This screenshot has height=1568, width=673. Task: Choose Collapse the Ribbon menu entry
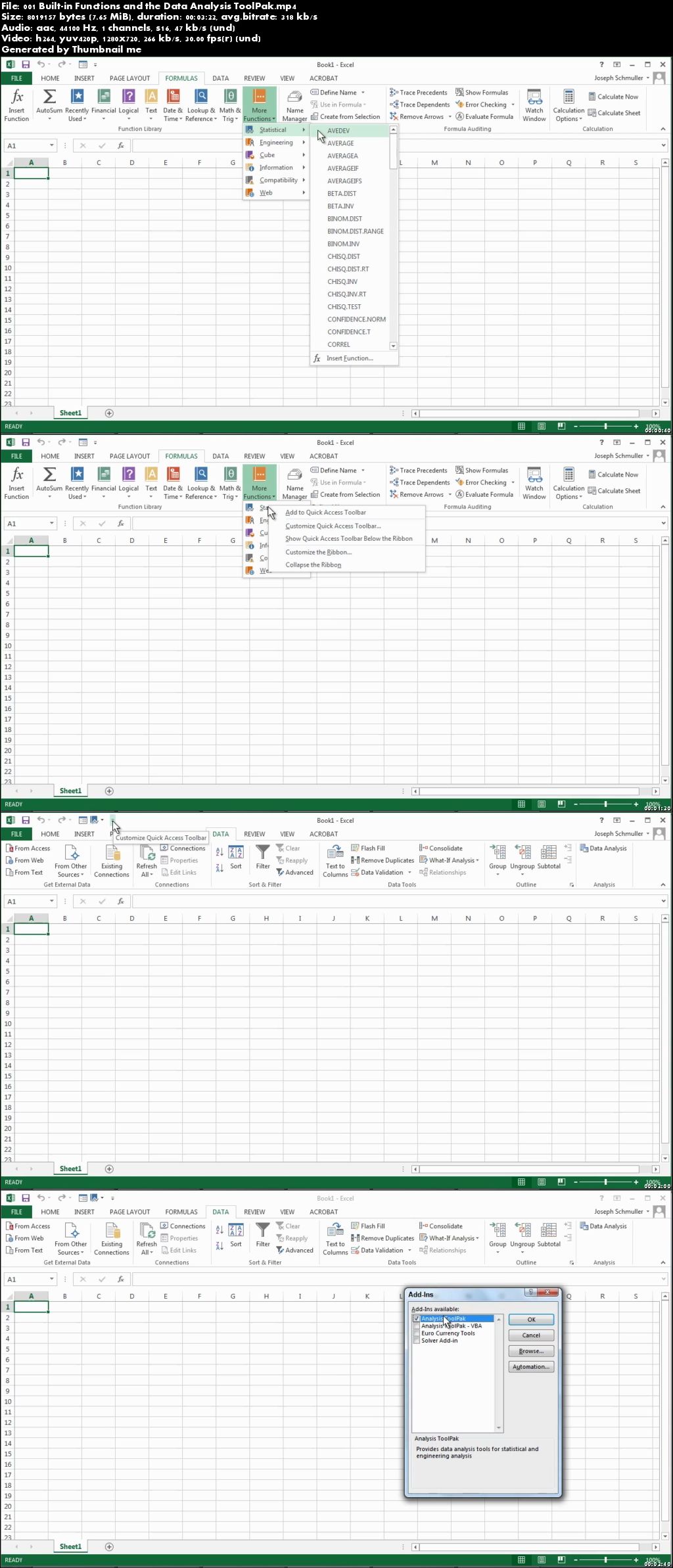(313, 565)
